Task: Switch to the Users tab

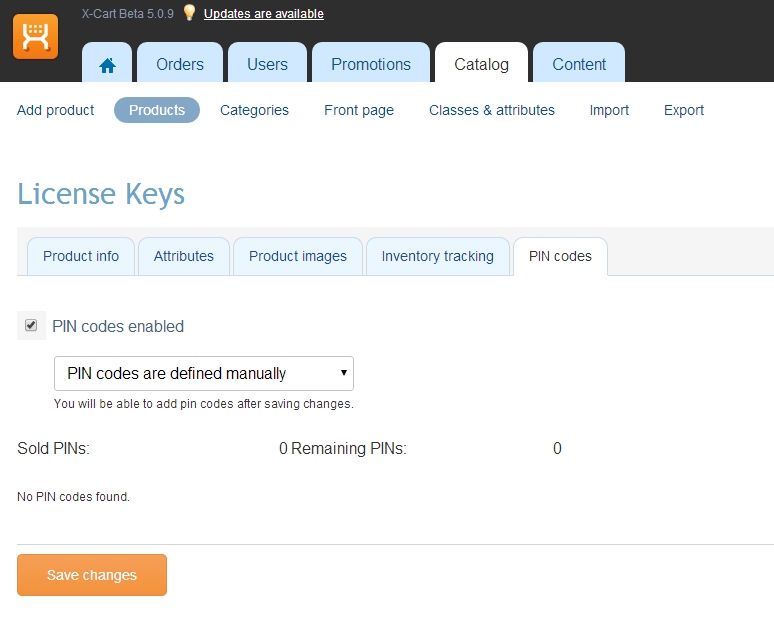Action: pyautogui.click(x=267, y=62)
